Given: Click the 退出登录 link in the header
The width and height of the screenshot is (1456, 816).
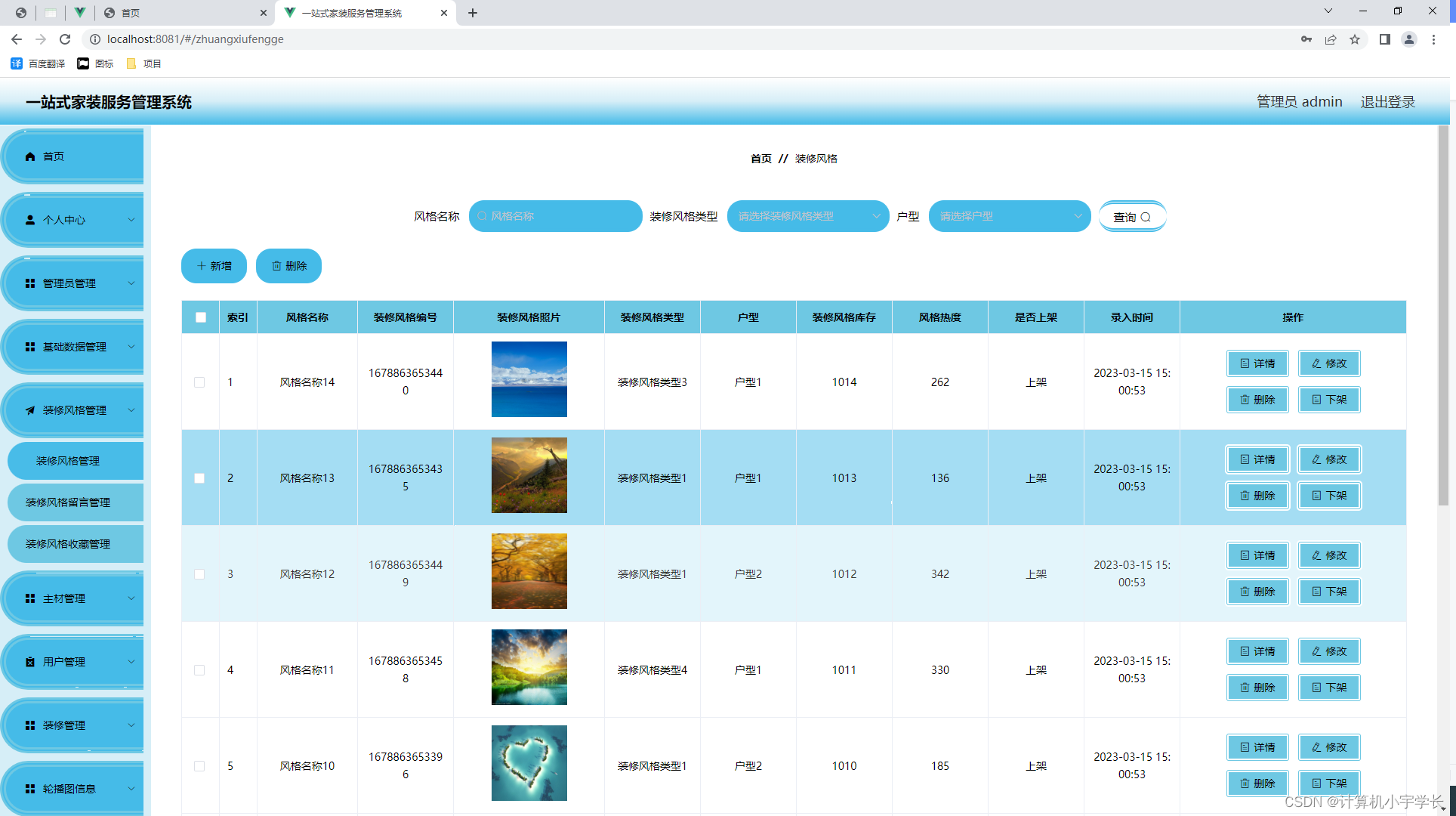Looking at the screenshot, I should coord(1387,102).
